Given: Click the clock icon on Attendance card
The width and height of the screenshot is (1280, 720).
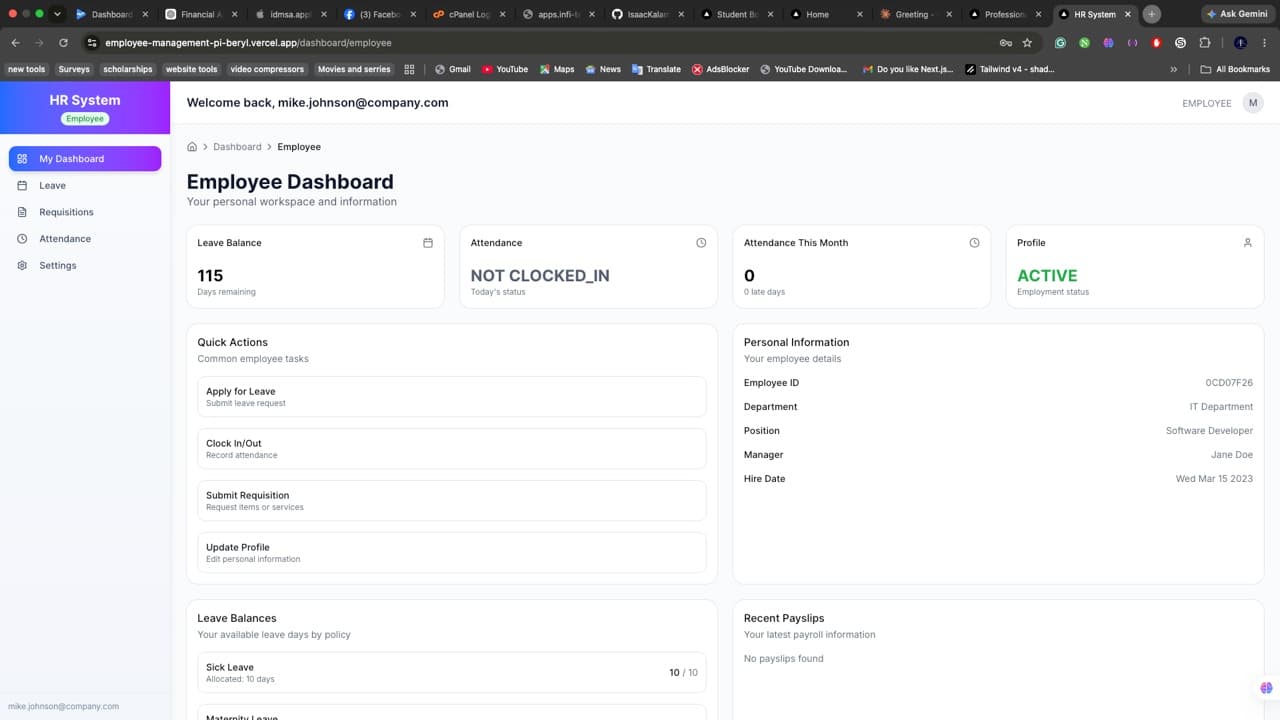Looking at the screenshot, I should pyautogui.click(x=701, y=243).
